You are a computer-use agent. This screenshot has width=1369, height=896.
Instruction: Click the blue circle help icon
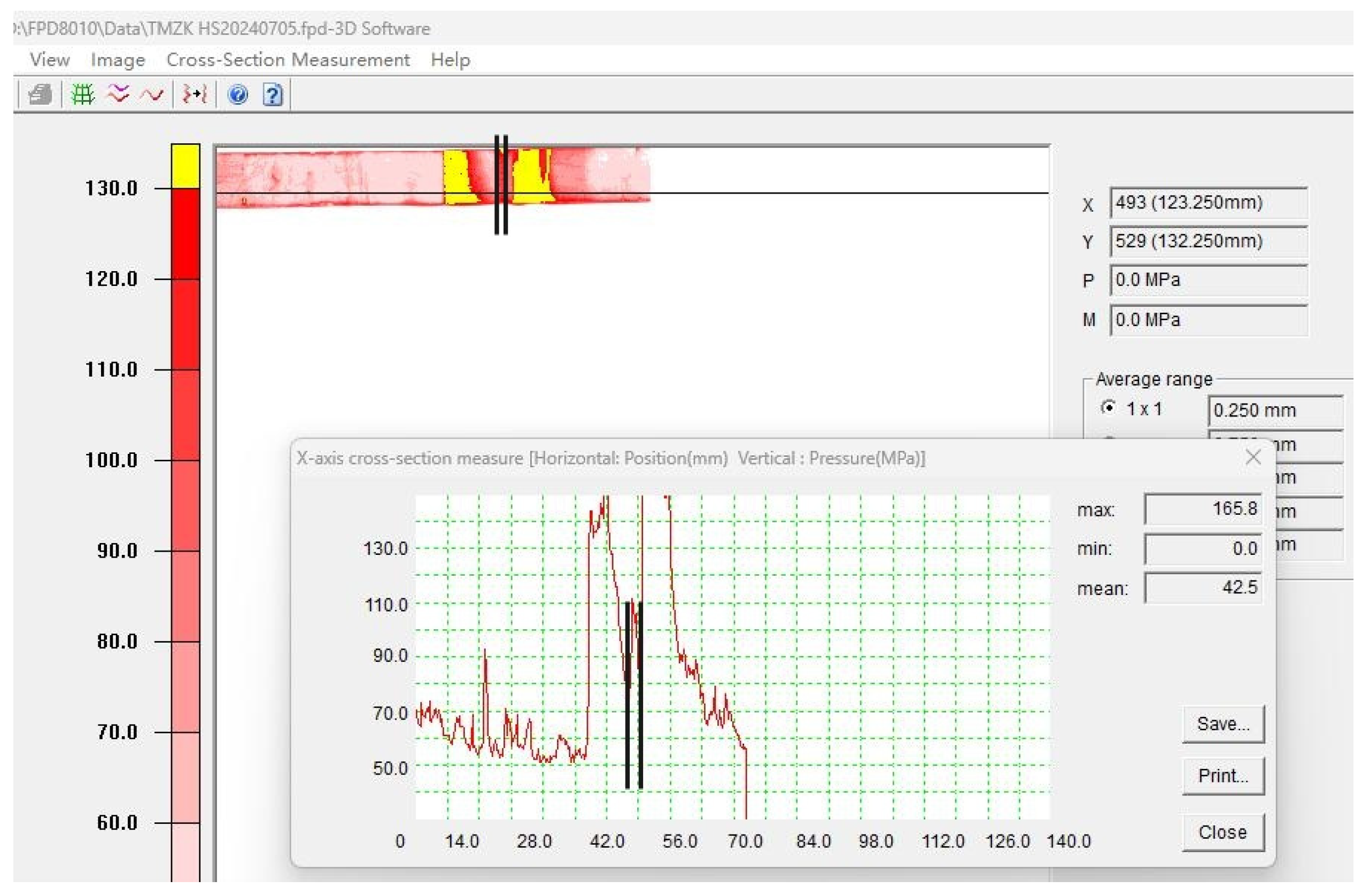(x=237, y=94)
